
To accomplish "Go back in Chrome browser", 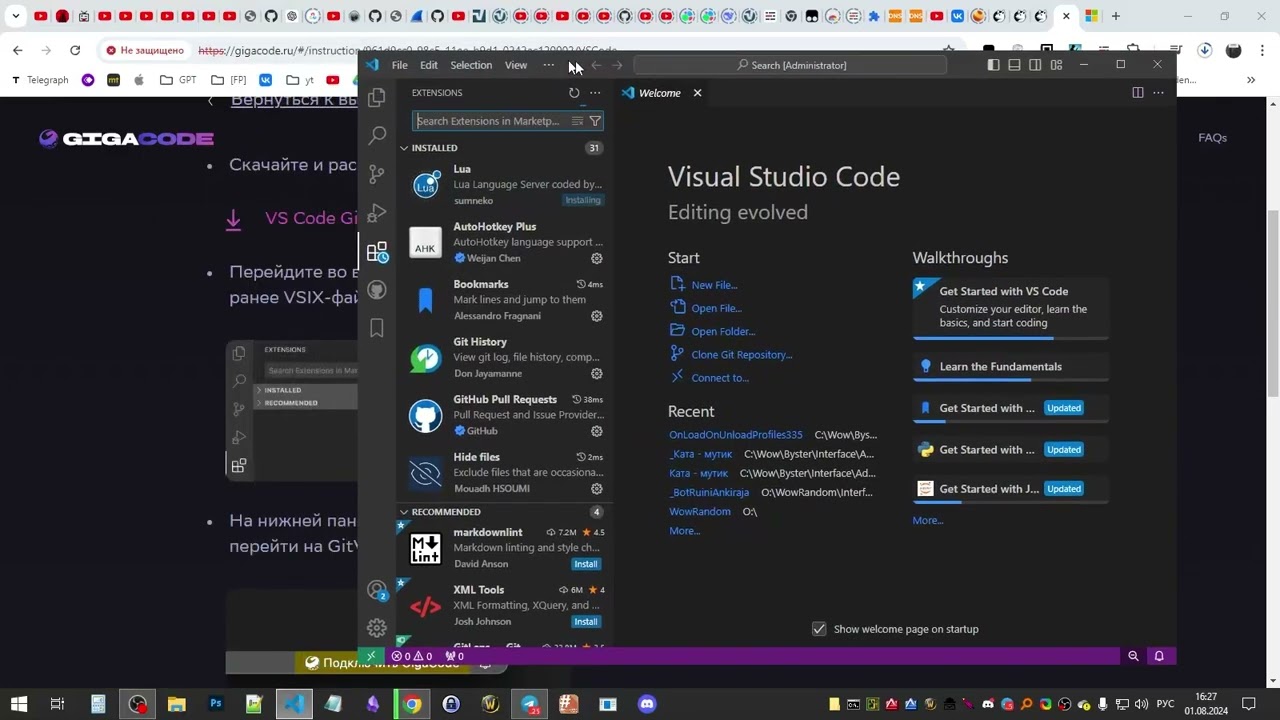I will (x=18, y=50).
